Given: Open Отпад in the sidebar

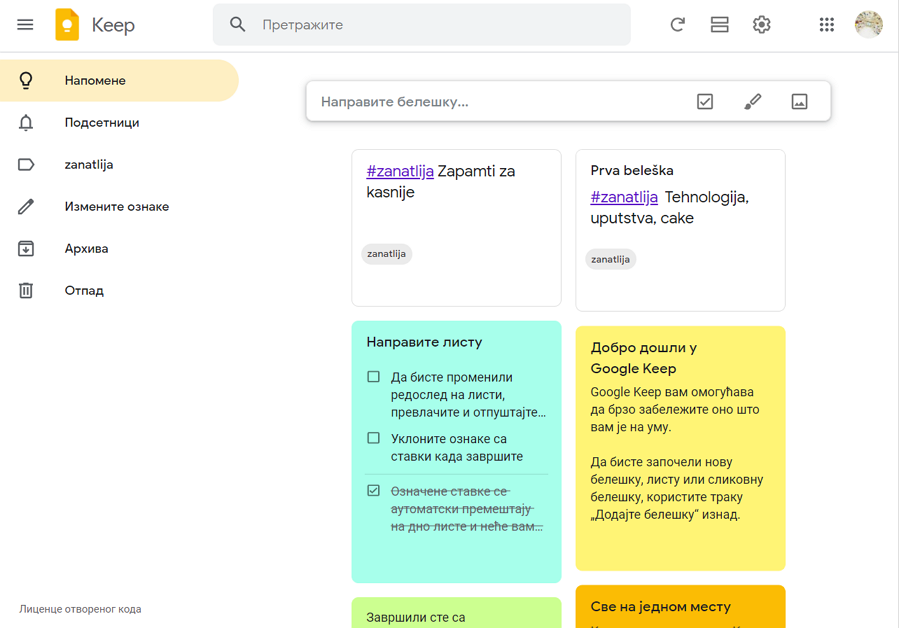Looking at the screenshot, I should [x=119, y=290].
